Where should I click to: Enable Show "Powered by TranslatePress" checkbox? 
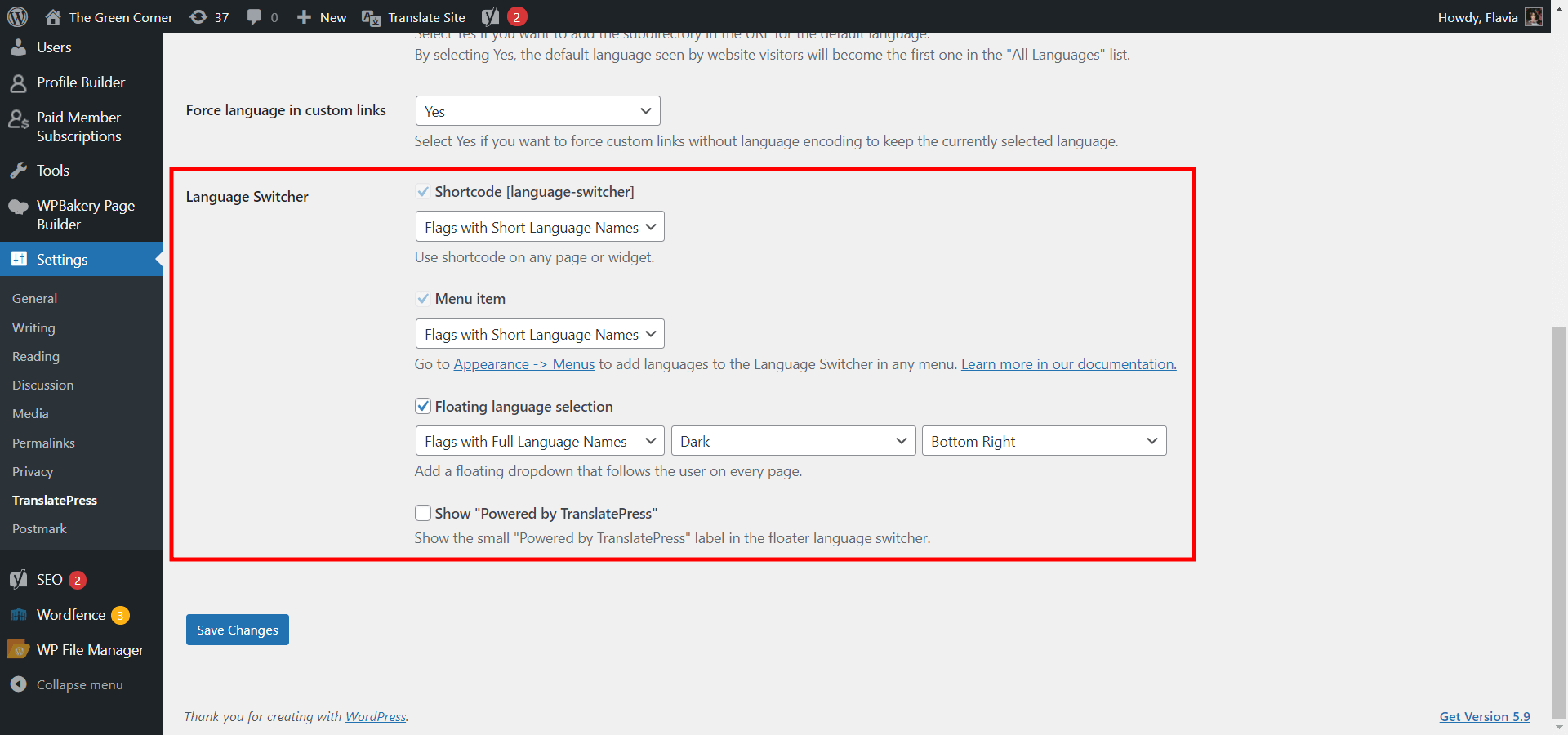[x=423, y=513]
